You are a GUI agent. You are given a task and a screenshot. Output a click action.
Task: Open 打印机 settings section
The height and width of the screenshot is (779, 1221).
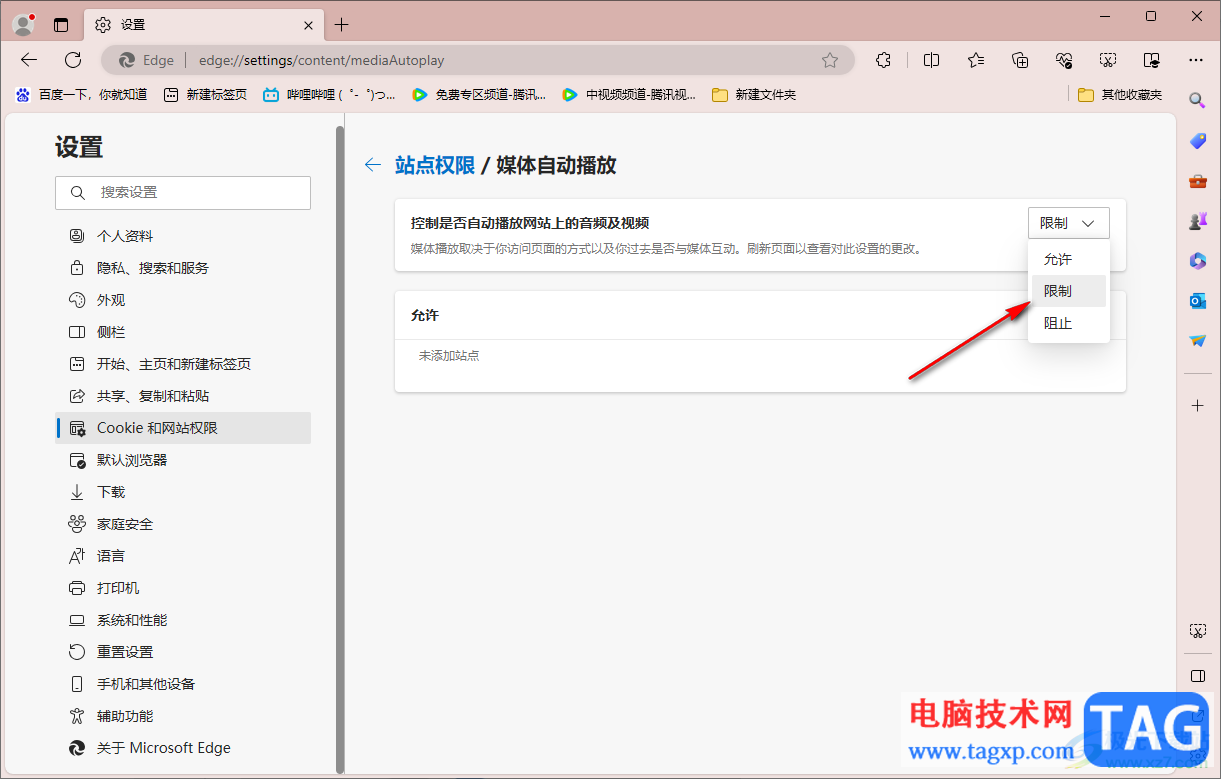[x=183, y=588]
